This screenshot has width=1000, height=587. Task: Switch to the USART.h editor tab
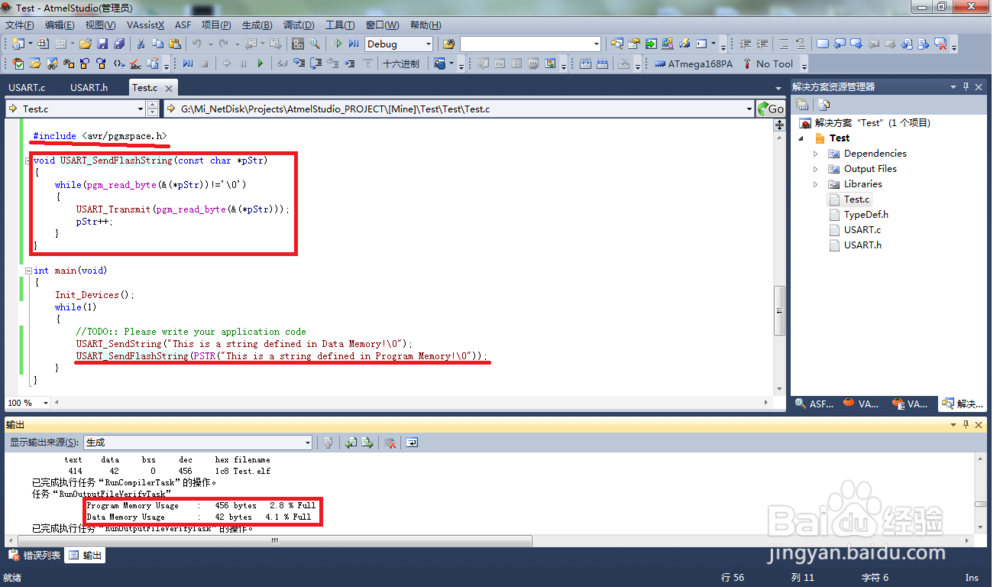(89, 87)
